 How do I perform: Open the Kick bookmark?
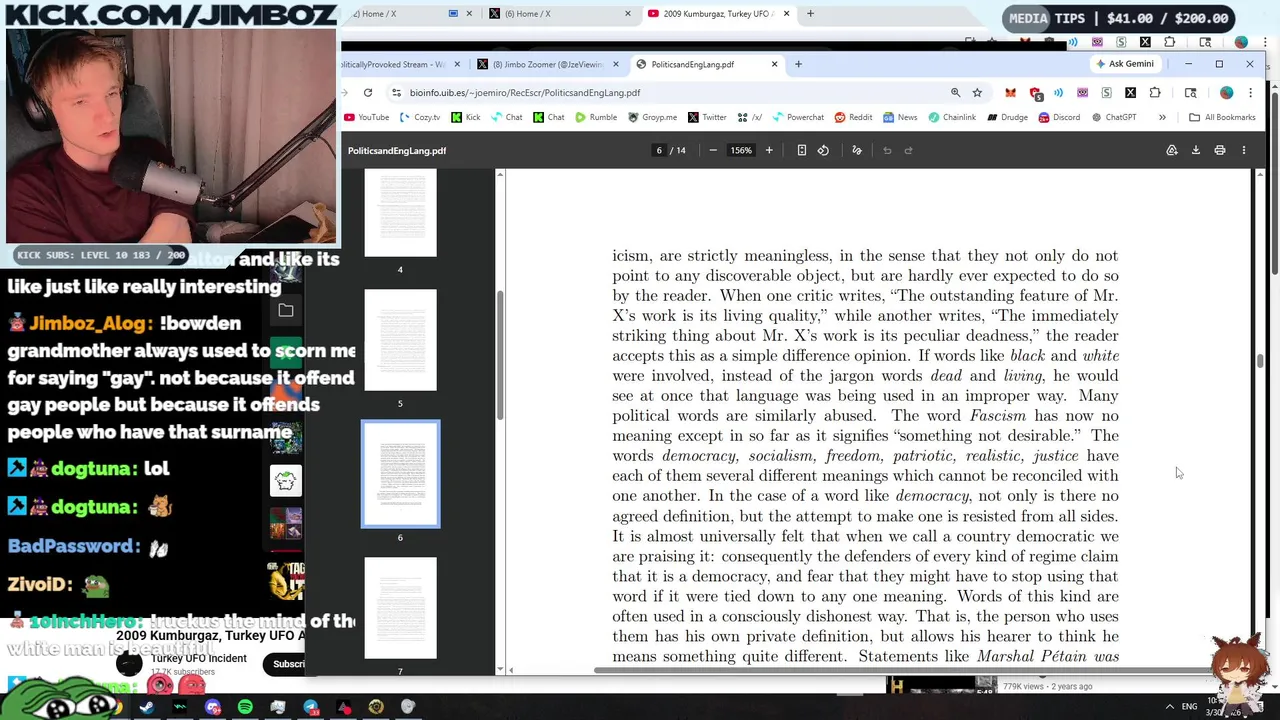465,117
